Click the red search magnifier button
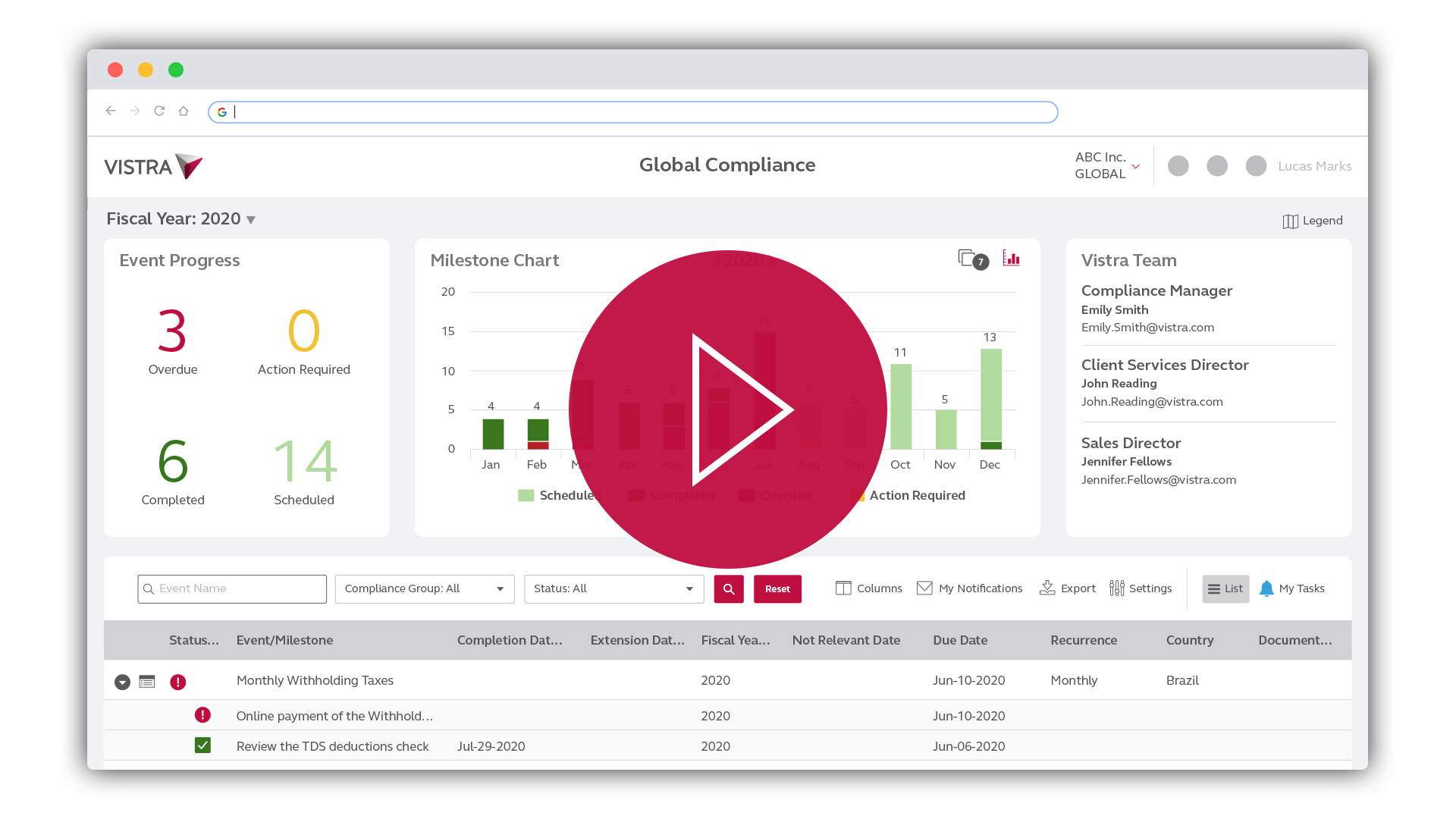This screenshot has height=819, width=1456. (729, 588)
